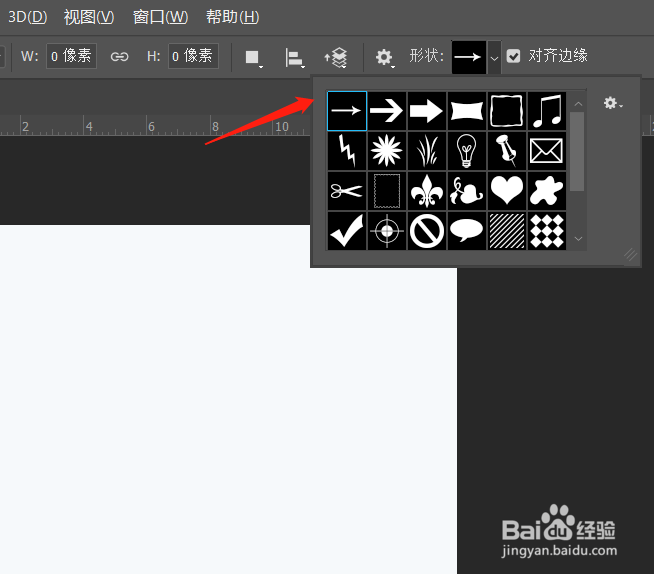Select the scissors shape preset
Image resolution: width=654 pixels, height=574 pixels.
tap(347, 191)
